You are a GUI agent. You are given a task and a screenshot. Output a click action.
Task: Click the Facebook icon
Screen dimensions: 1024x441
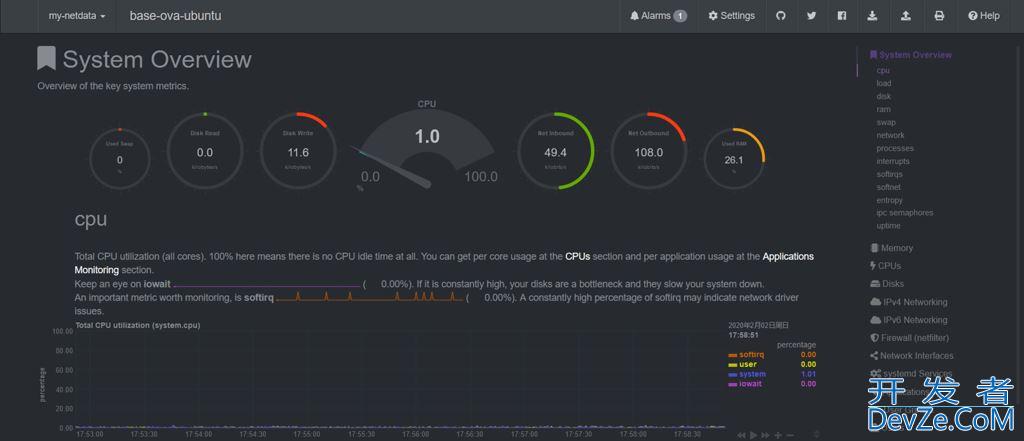coord(842,16)
